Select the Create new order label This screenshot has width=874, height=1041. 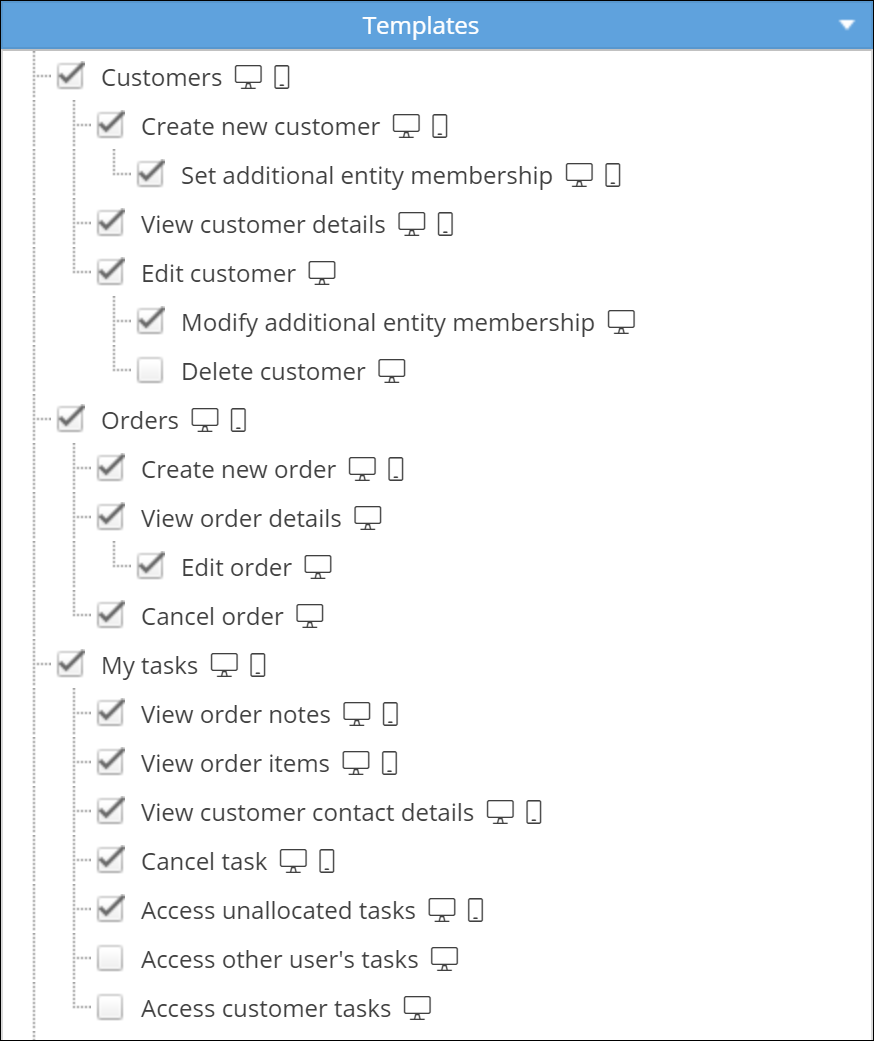(x=238, y=470)
